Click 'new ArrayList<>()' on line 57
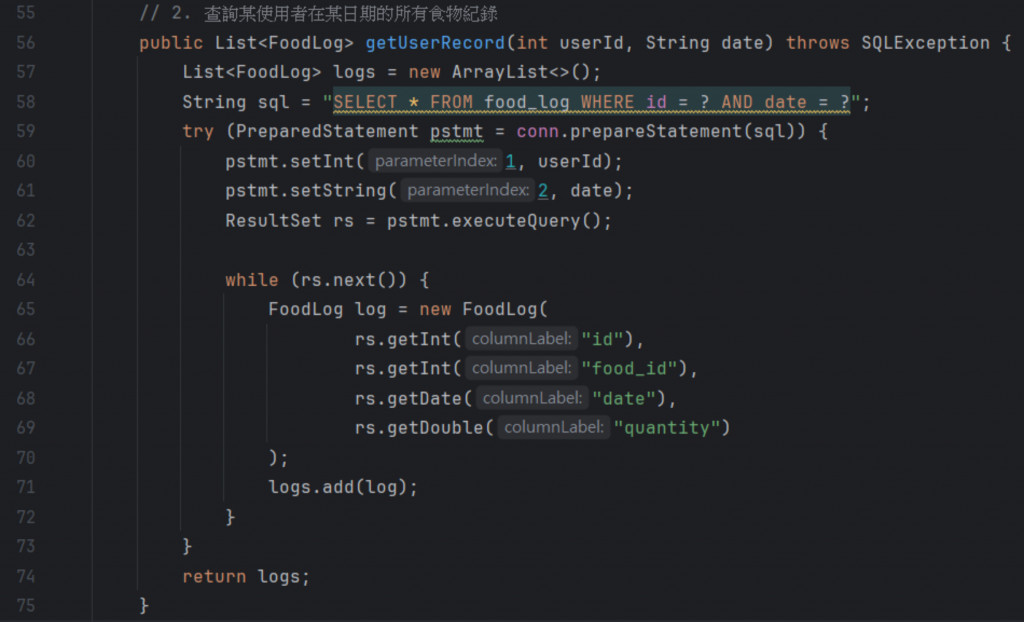The image size is (1024, 622). pyautogui.click(x=499, y=72)
